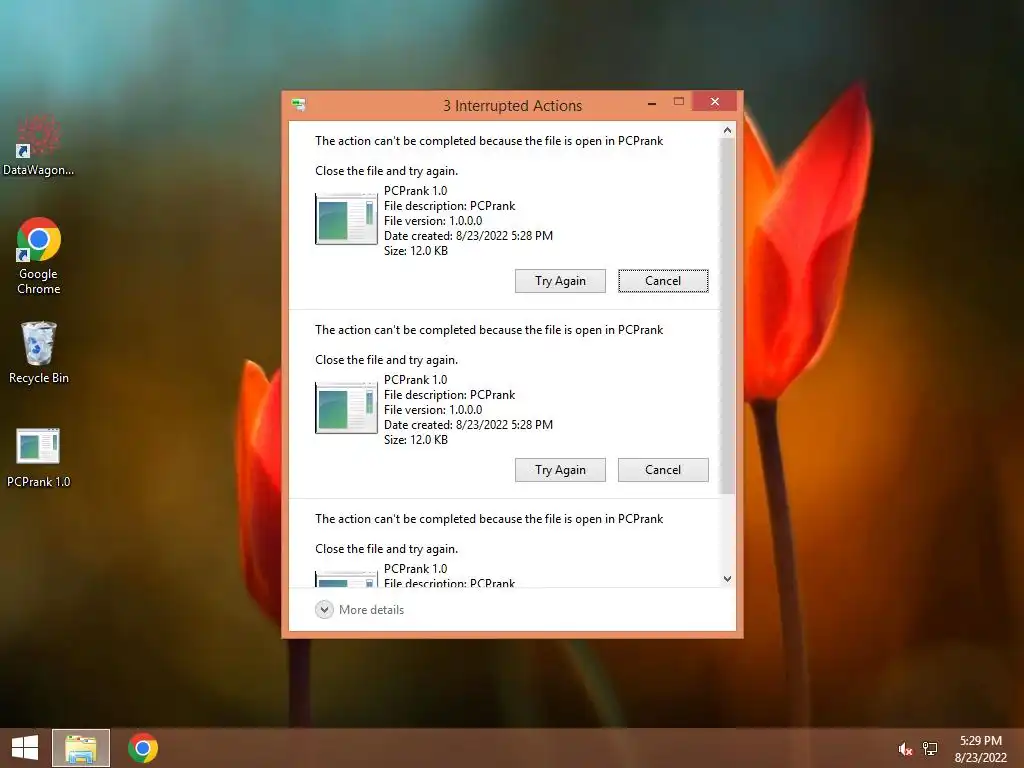Click Try Again for the second interrupted action
1024x768 pixels.
[x=560, y=470]
